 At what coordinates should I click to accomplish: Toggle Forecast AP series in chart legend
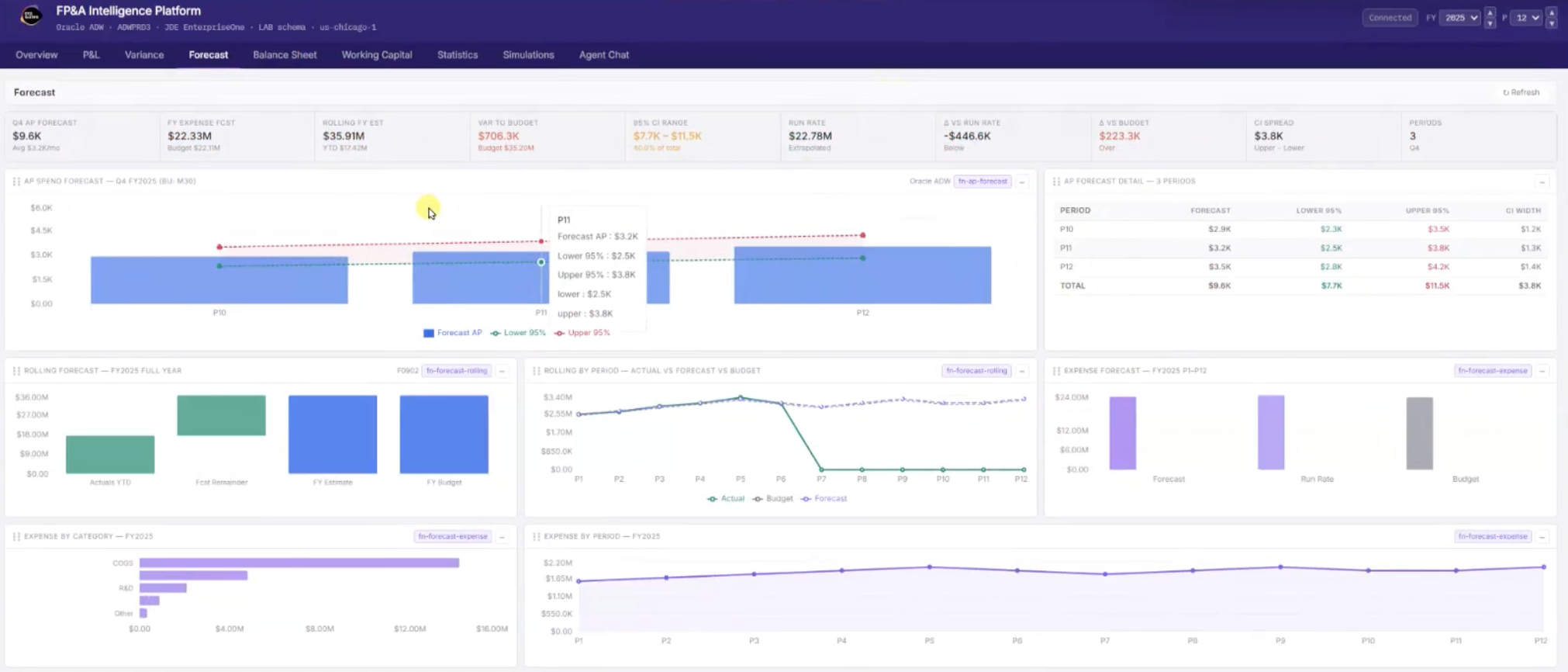[x=452, y=333]
